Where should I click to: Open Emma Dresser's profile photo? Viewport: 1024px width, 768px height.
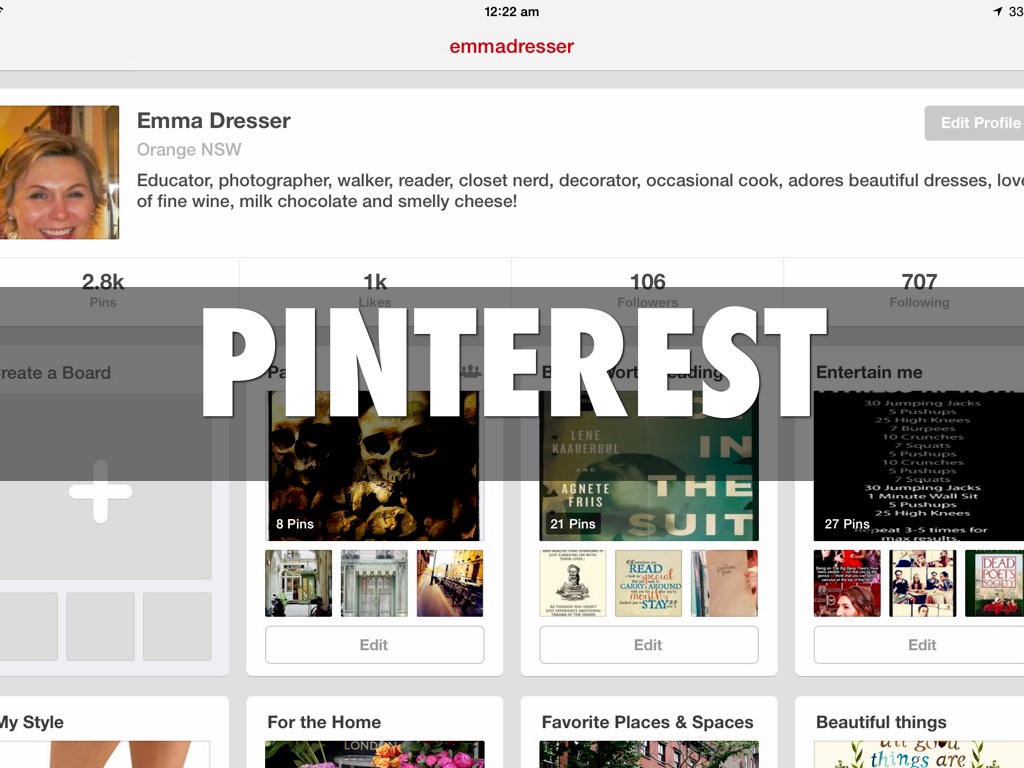click(x=59, y=172)
